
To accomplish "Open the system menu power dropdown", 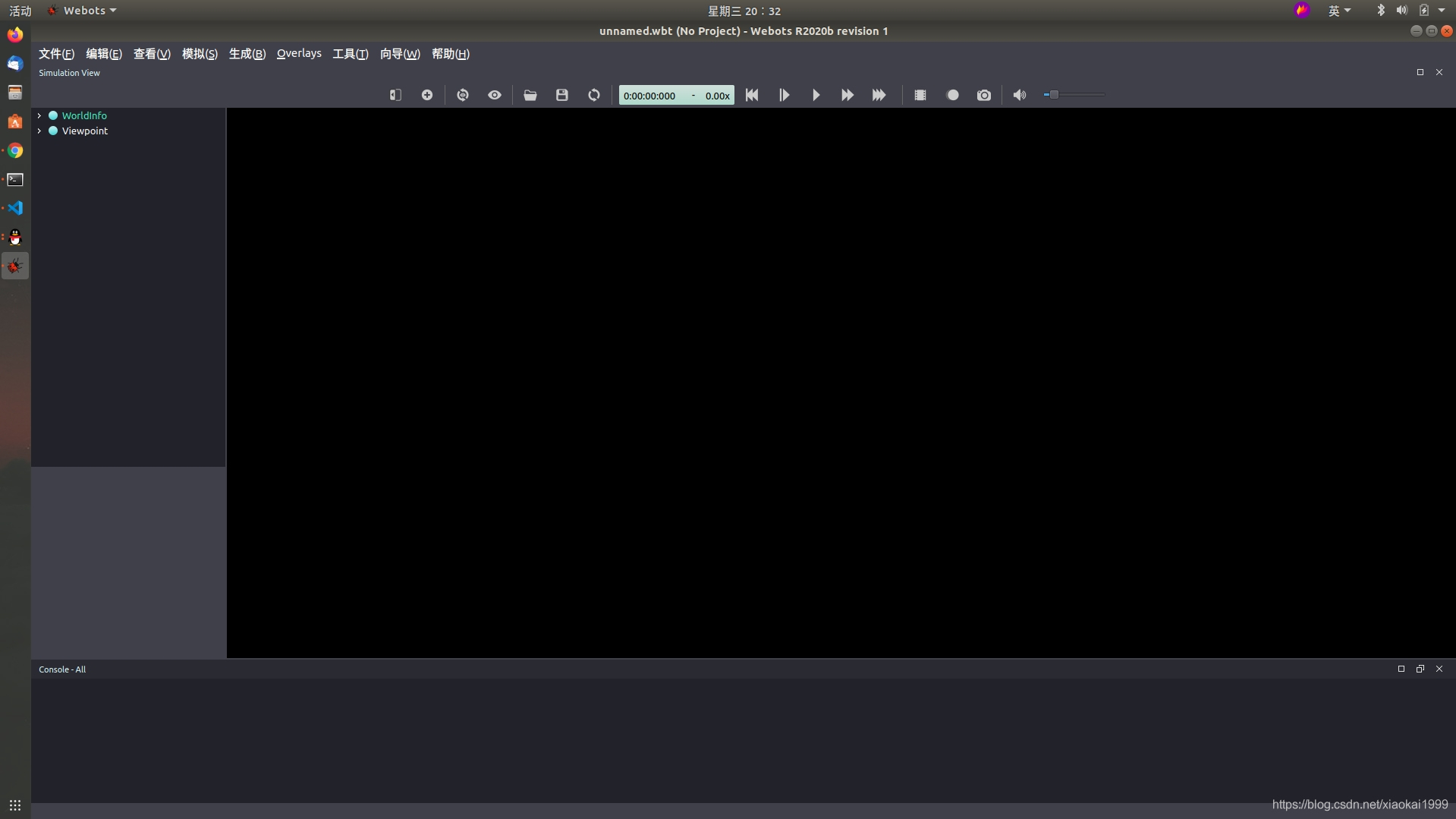I will [x=1442, y=10].
